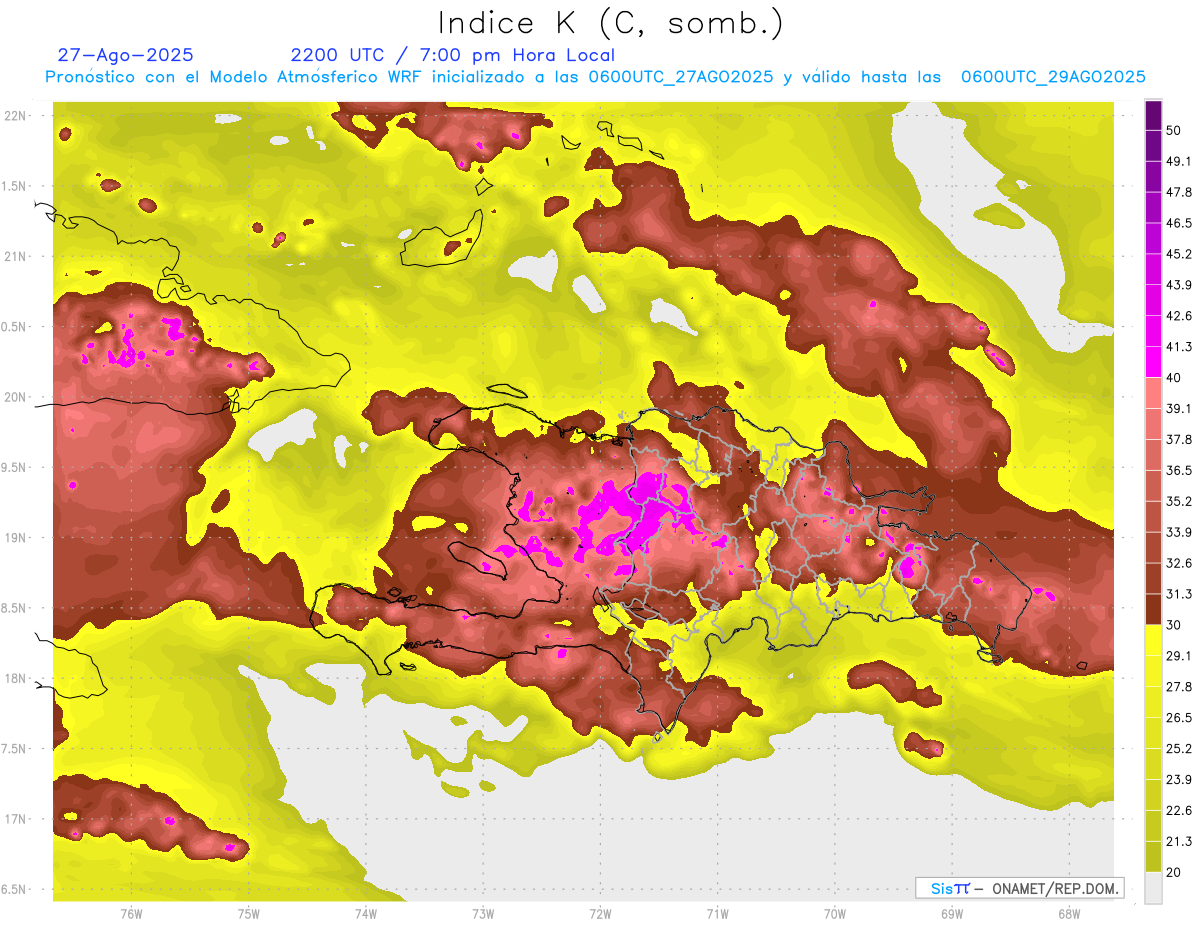Click the "Indice K (C, somb.)" chart title
1200x927 pixels.
coord(610,23)
